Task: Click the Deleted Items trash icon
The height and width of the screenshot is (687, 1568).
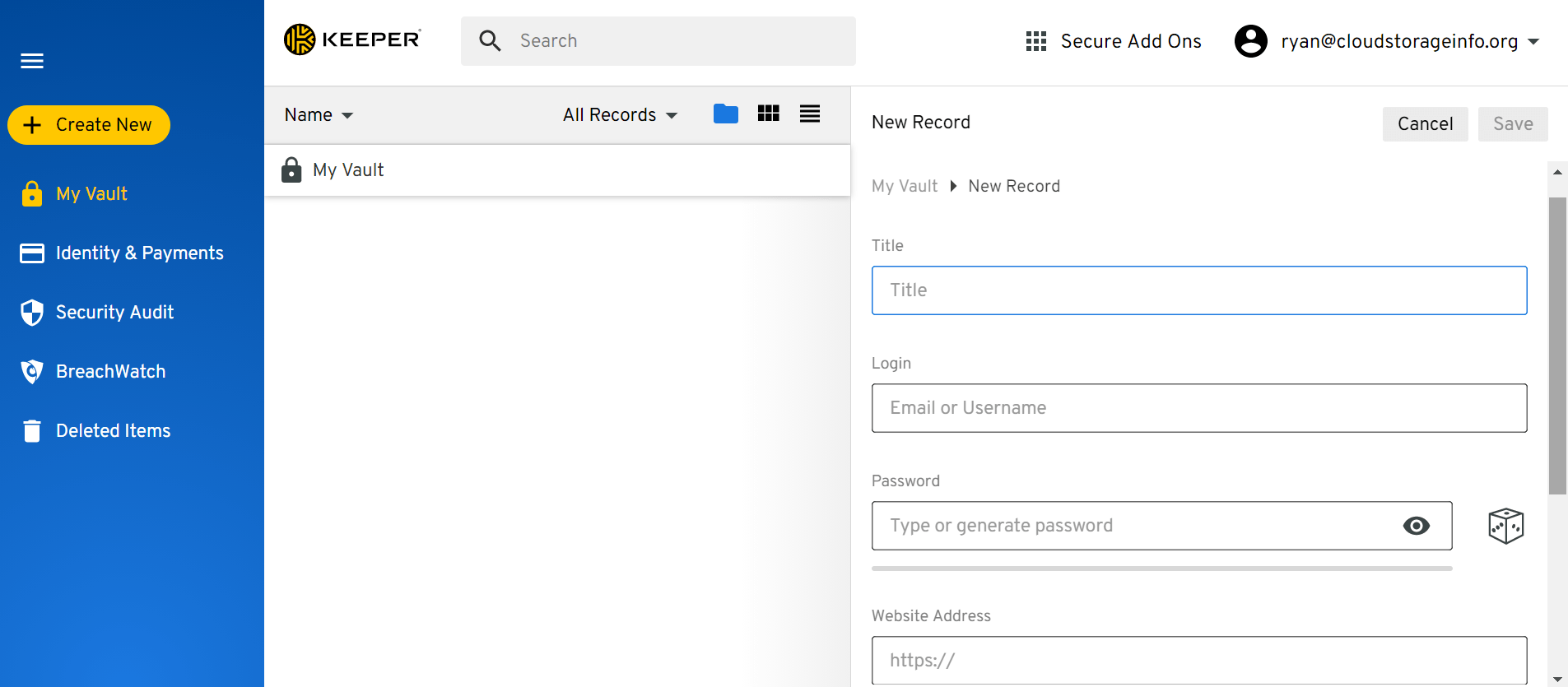Action: (x=32, y=430)
